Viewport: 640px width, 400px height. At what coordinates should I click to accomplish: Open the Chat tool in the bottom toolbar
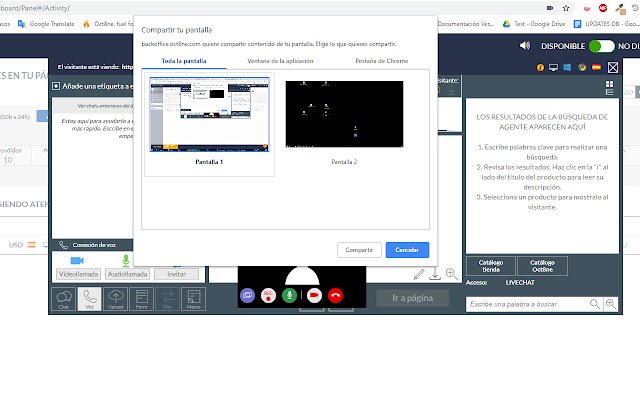64,299
